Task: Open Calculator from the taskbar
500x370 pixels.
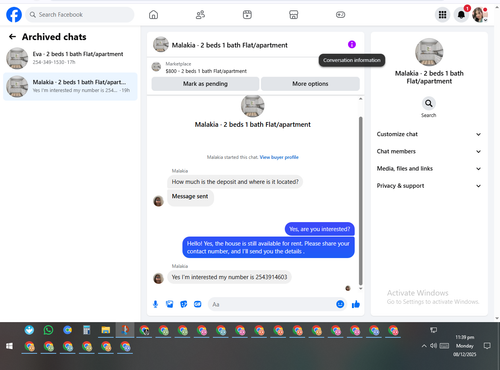Action: click(87, 330)
